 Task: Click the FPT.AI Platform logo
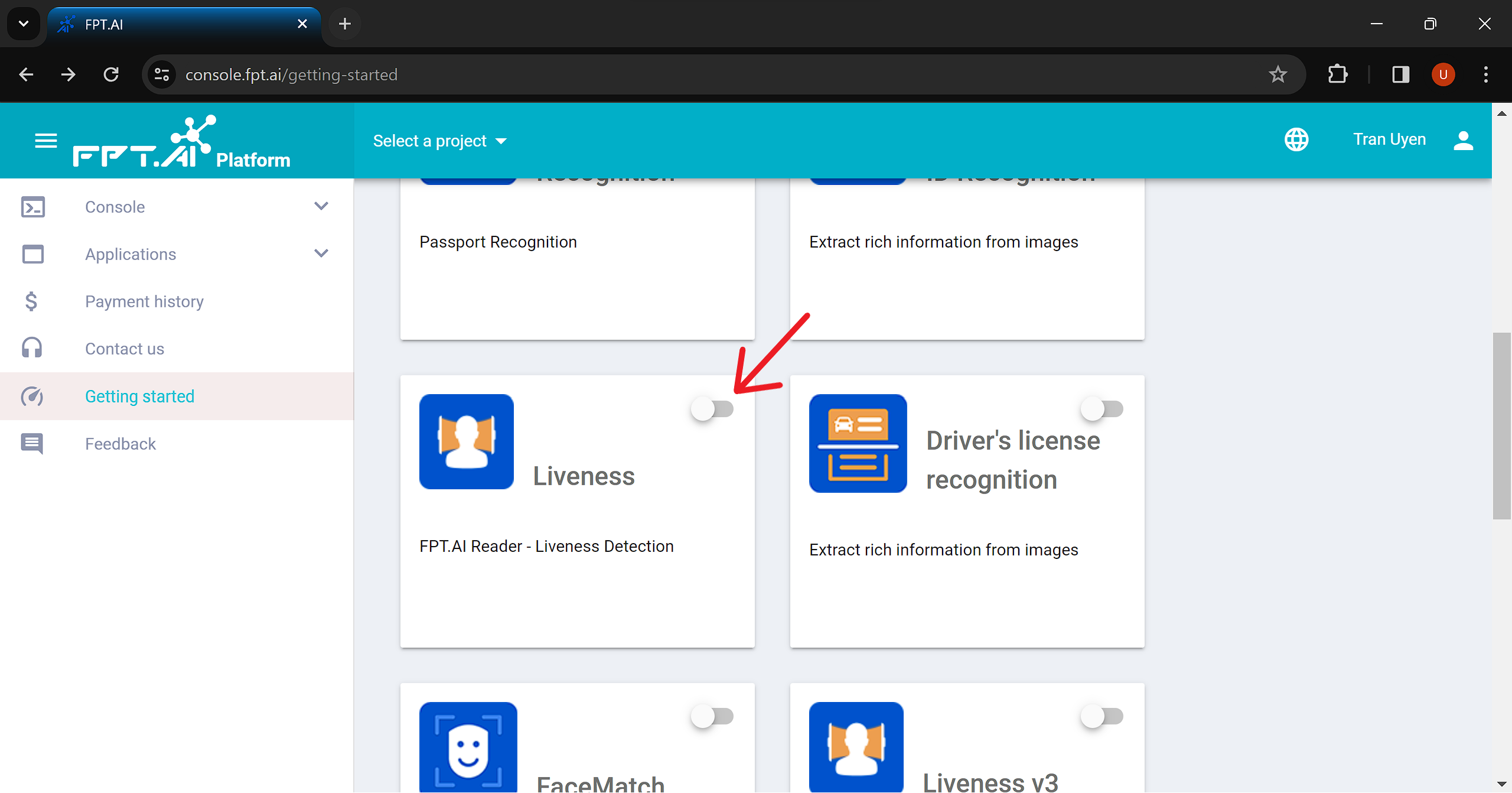click(182, 142)
